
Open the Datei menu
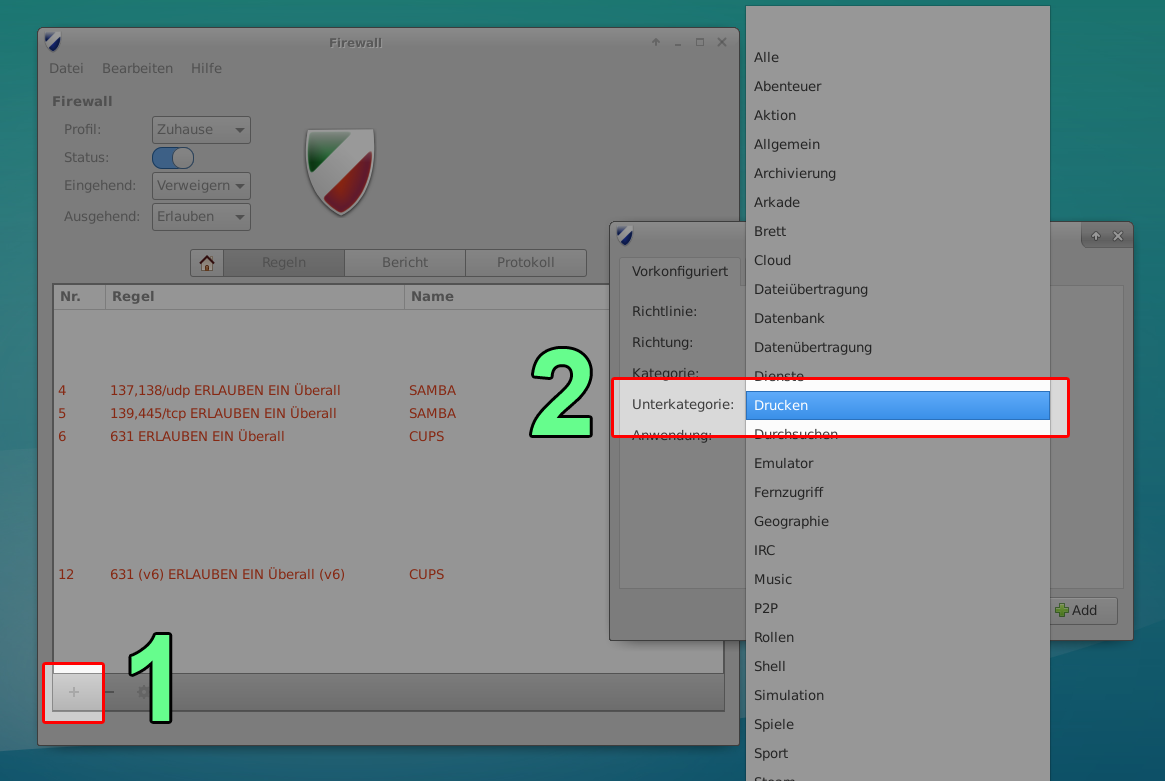(66, 68)
